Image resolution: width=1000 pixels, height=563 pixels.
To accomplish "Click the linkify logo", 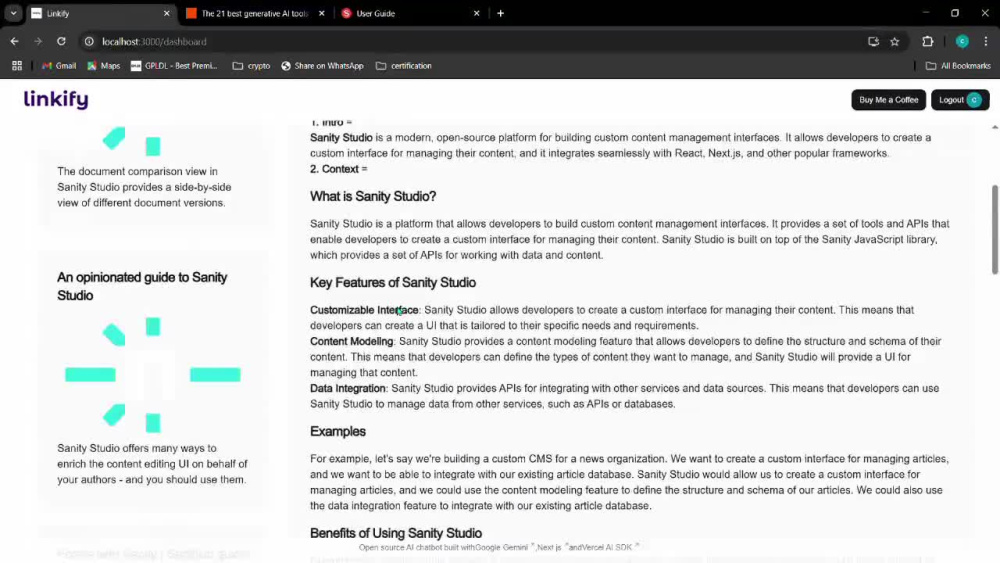I will point(56,99).
